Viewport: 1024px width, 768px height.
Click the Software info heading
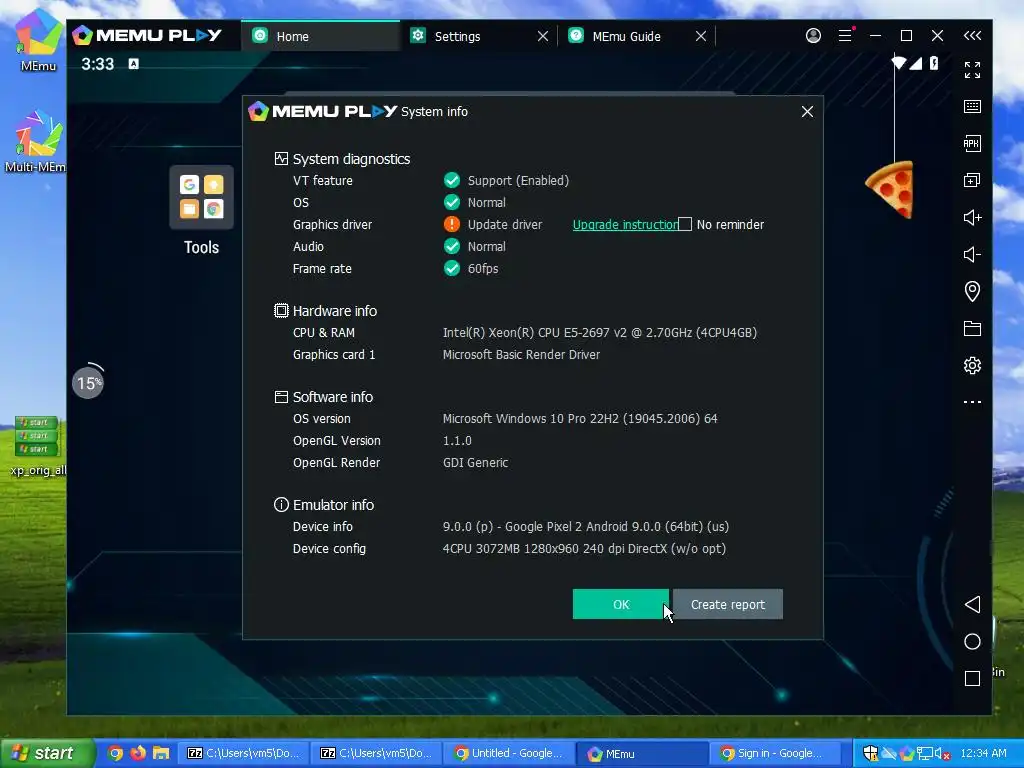click(332, 397)
